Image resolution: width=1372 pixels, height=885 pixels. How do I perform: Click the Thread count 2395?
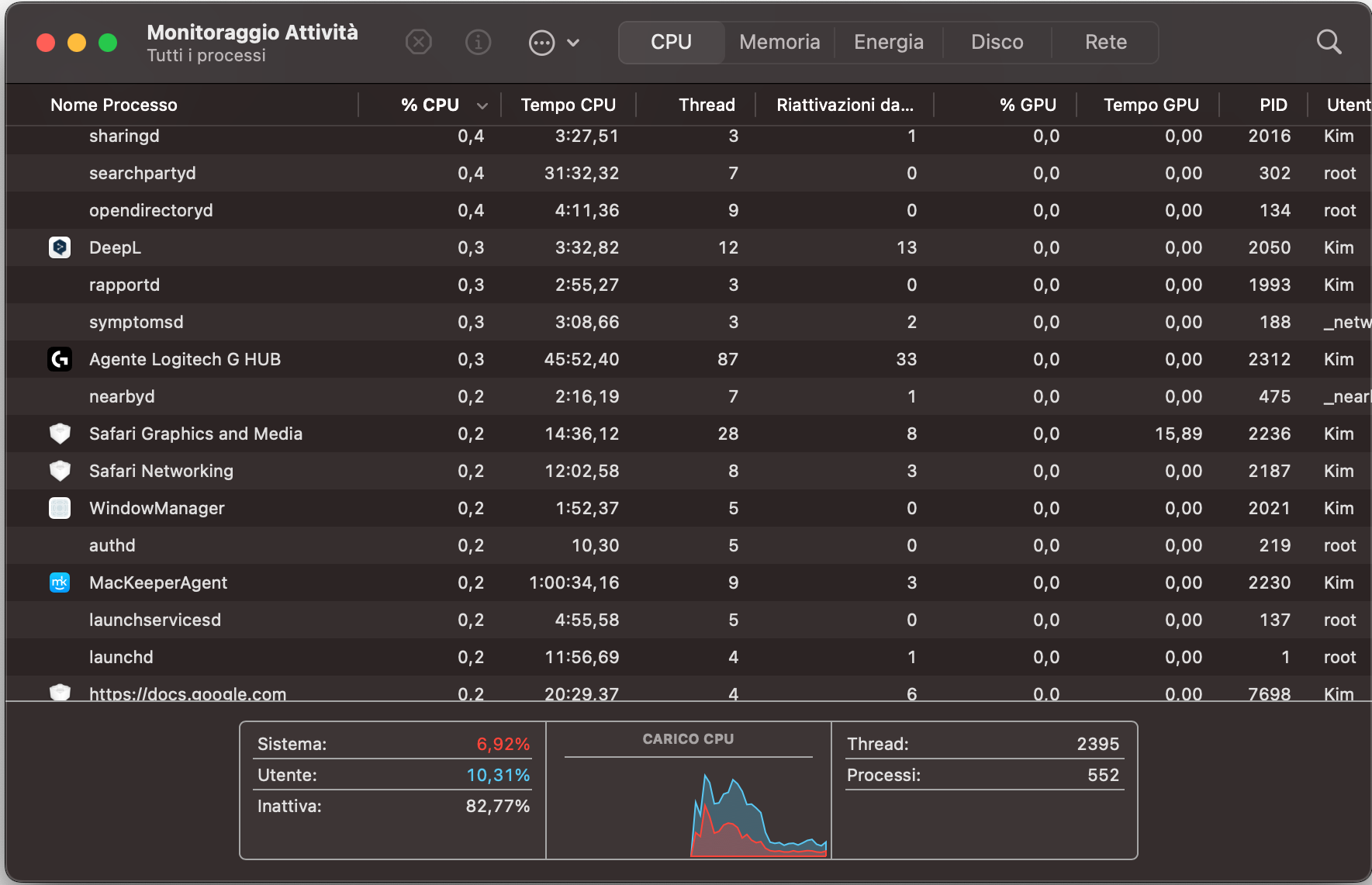pos(1097,744)
